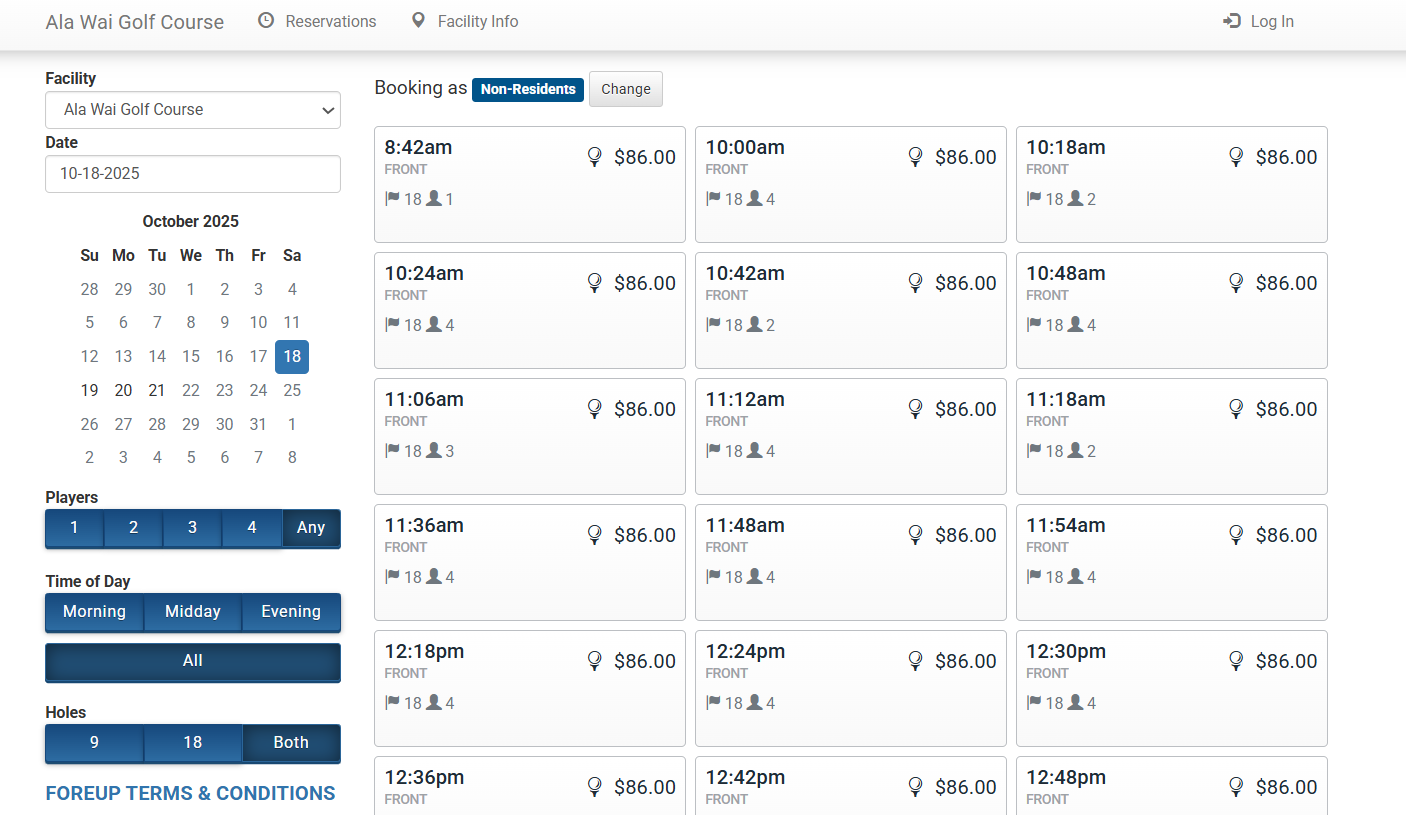Select 2 players filter

click(x=133, y=528)
